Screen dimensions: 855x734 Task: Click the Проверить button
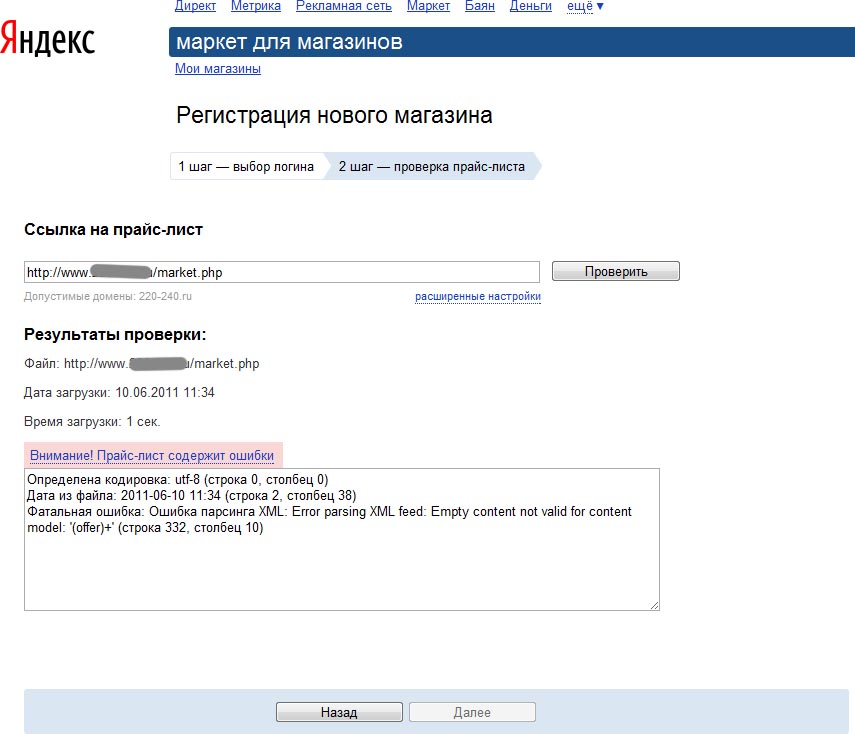[616, 271]
